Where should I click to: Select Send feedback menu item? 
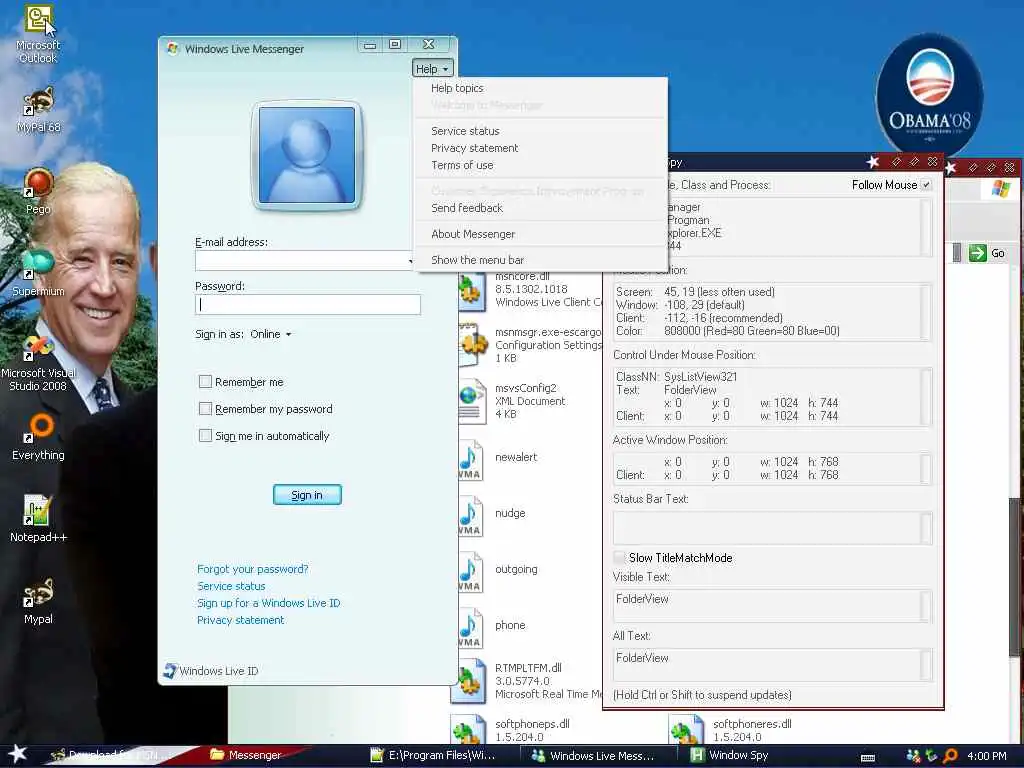(x=467, y=208)
